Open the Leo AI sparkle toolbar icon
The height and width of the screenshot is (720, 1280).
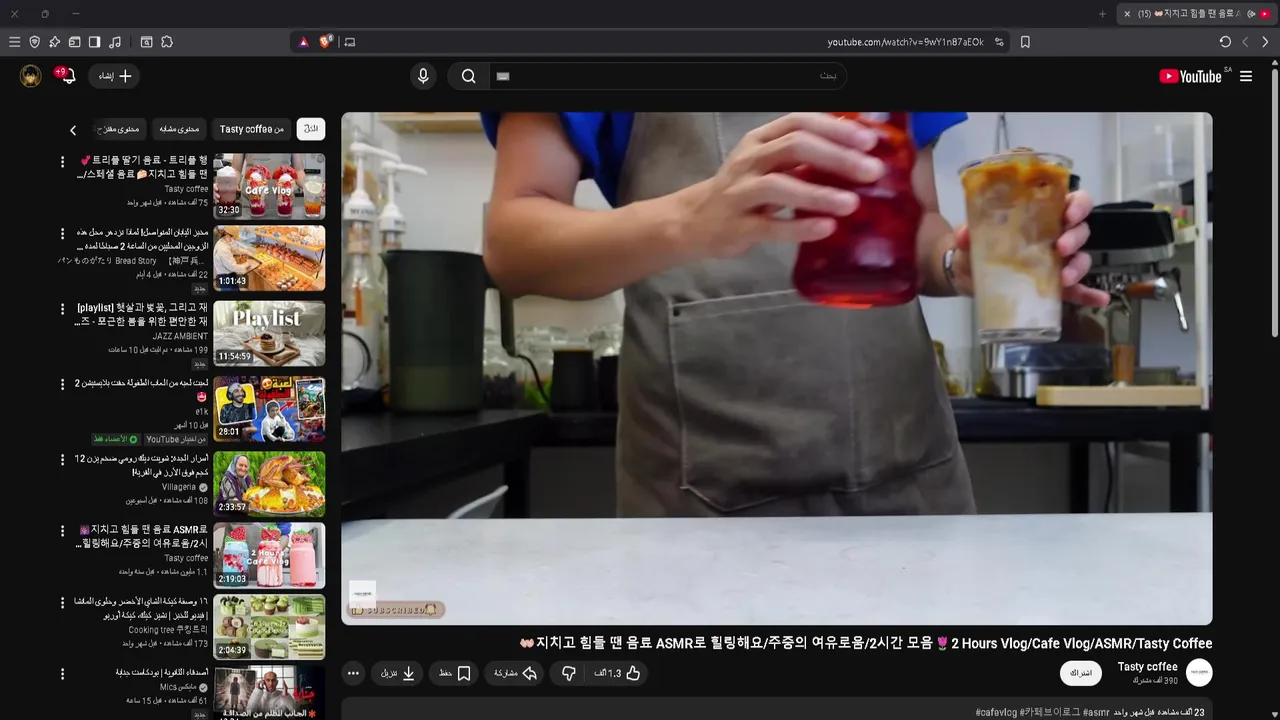[54, 42]
